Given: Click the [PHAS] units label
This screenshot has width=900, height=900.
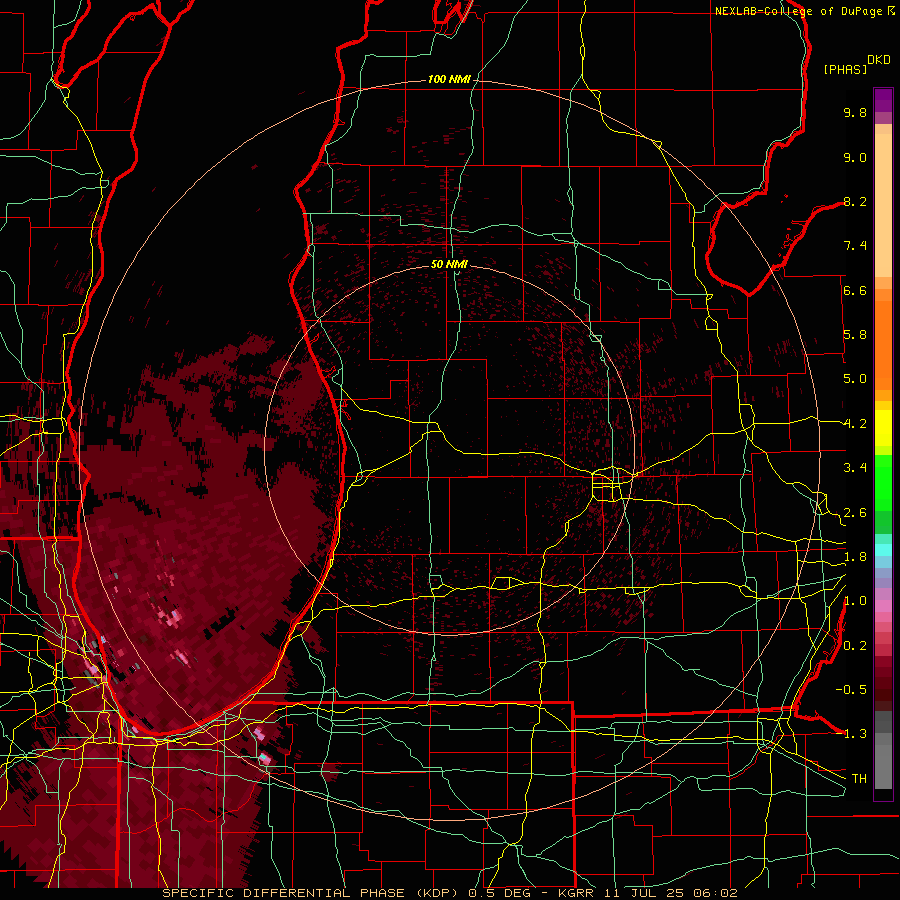Looking at the screenshot, I should tap(845, 69).
